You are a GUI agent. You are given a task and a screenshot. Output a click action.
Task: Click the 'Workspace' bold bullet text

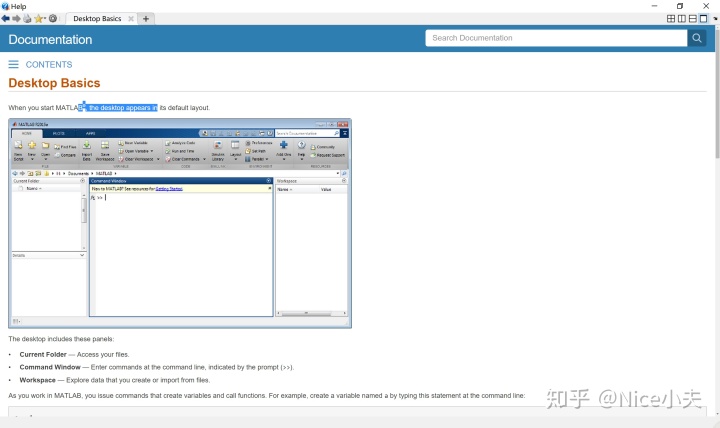click(37, 380)
